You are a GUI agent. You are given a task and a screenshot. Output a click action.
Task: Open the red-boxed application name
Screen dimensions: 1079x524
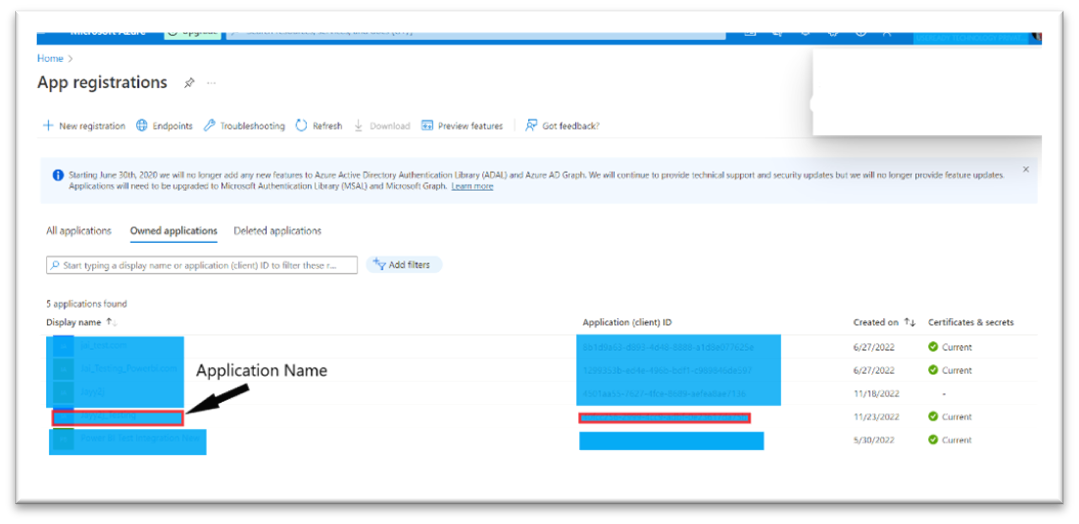[x=118, y=417]
